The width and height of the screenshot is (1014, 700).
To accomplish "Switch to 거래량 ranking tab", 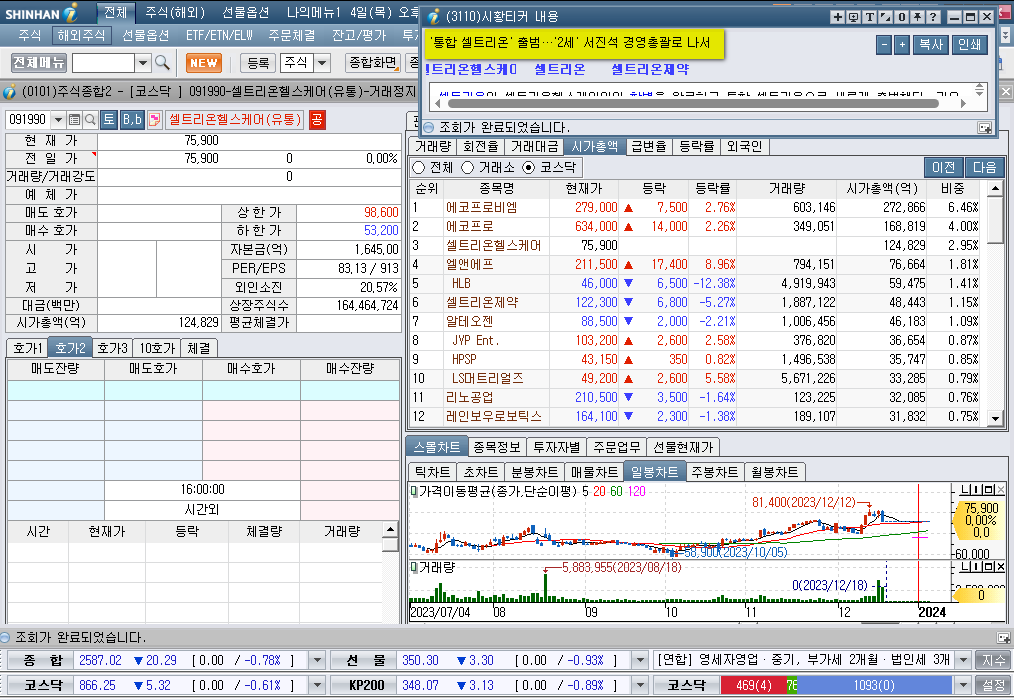I will [433, 147].
